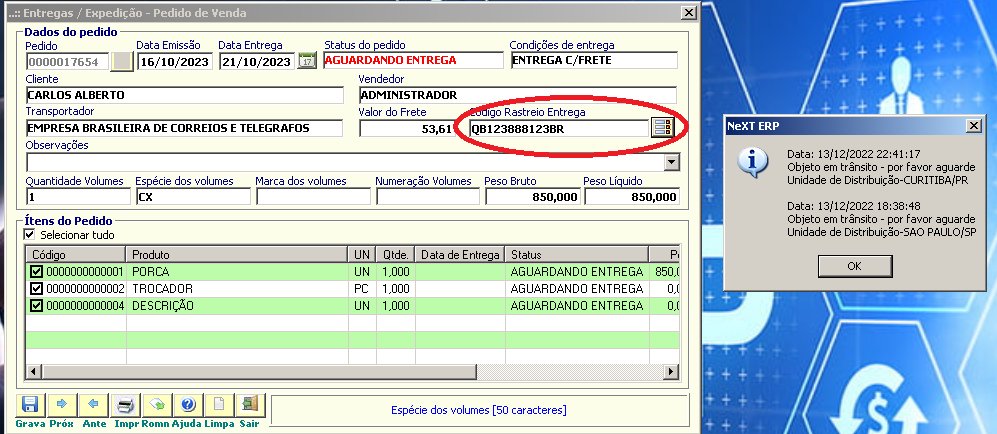Click the Condições de entrega field
Image resolution: width=997 pixels, height=434 pixels.
pos(593,60)
